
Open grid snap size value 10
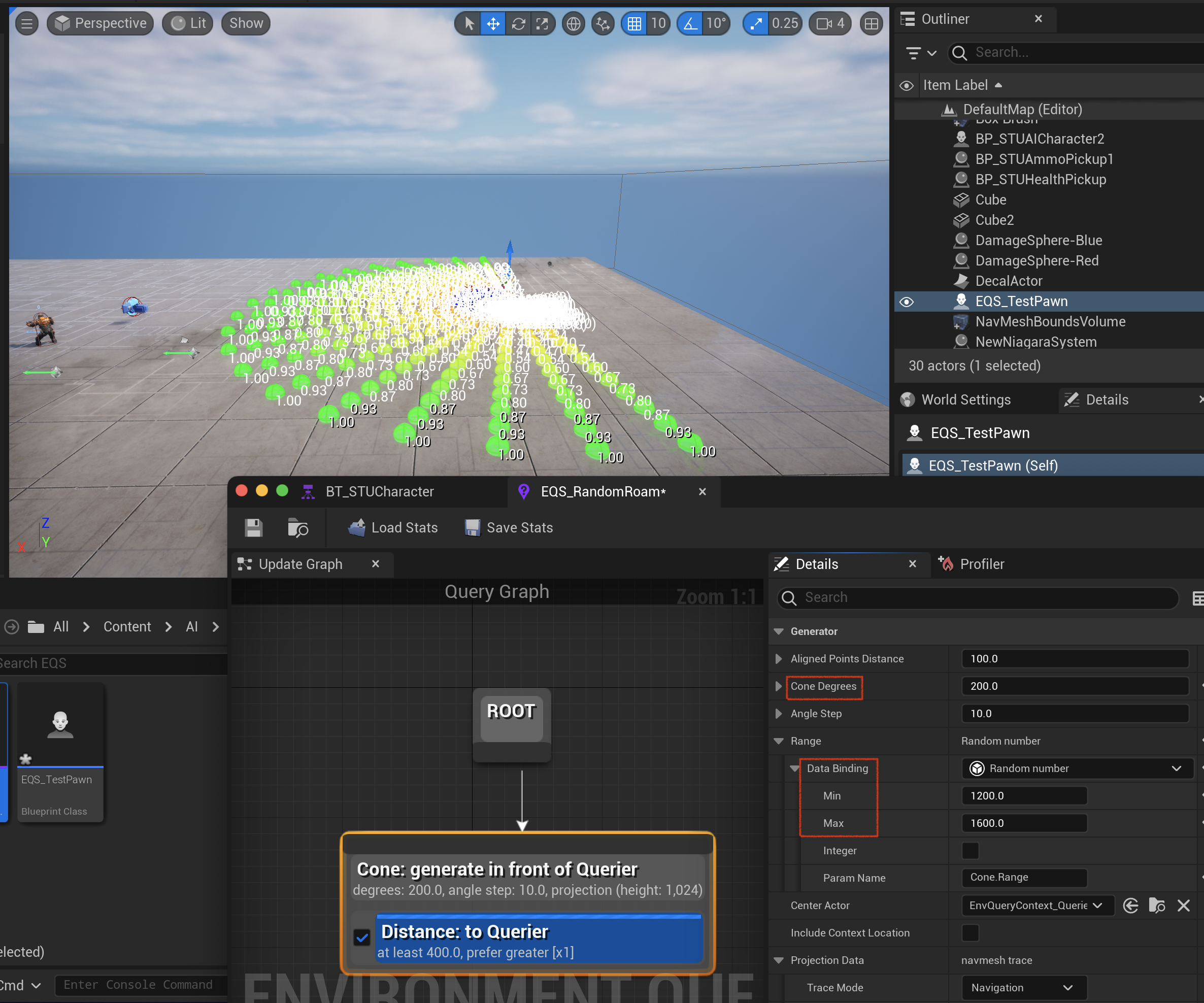(x=658, y=23)
